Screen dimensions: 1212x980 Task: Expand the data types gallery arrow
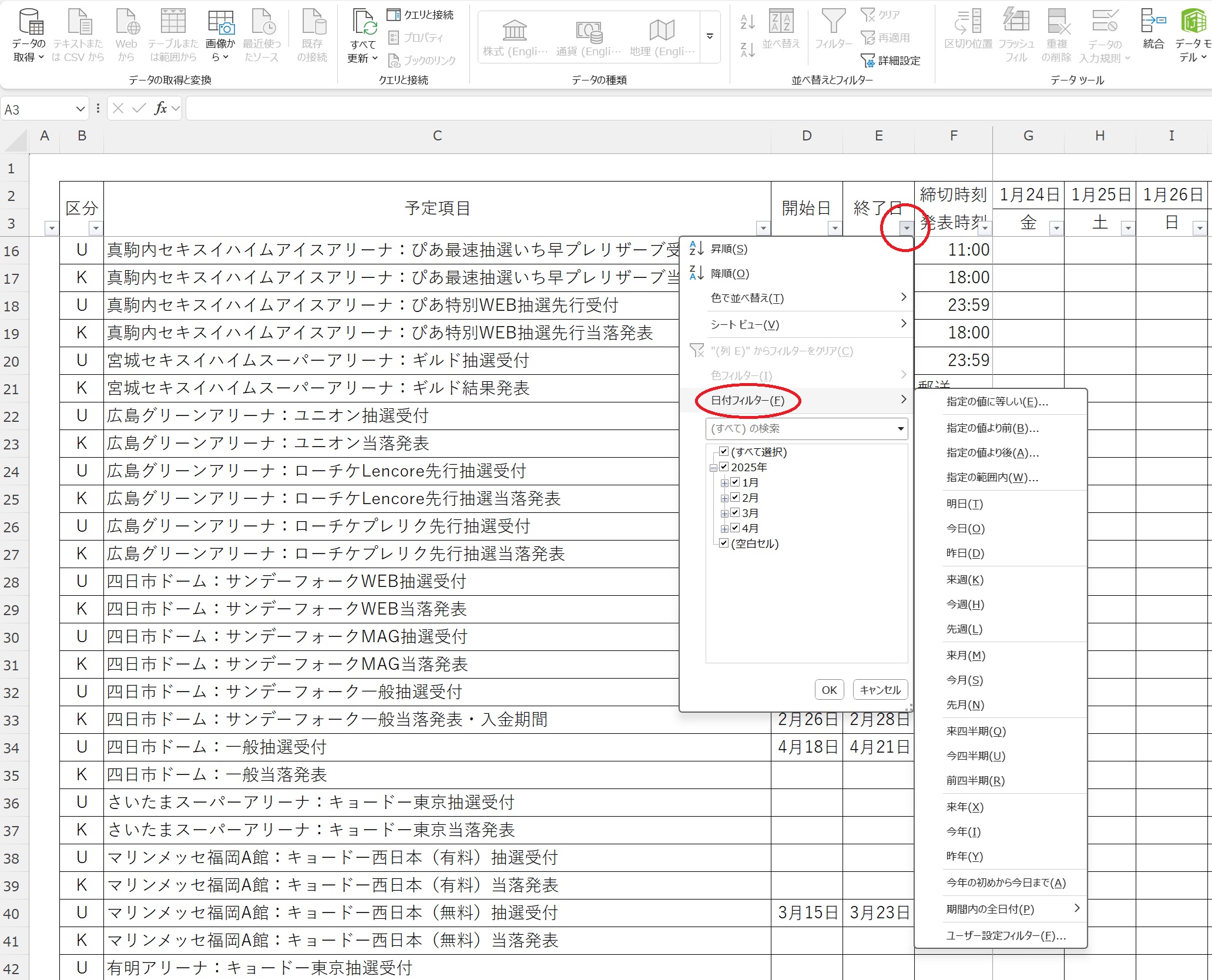coord(710,36)
